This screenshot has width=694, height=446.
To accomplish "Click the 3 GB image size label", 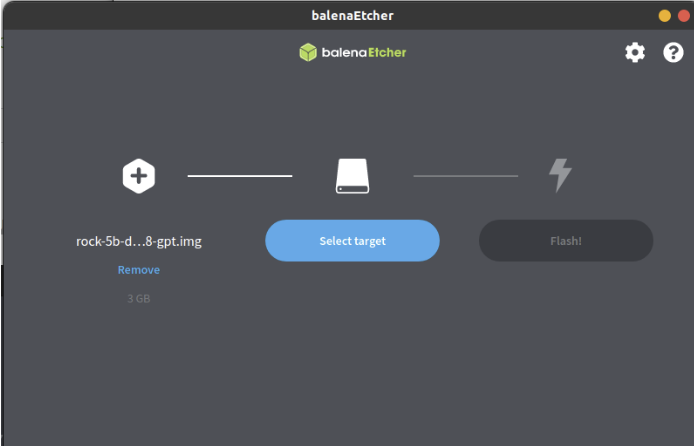I will [x=139, y=299].
